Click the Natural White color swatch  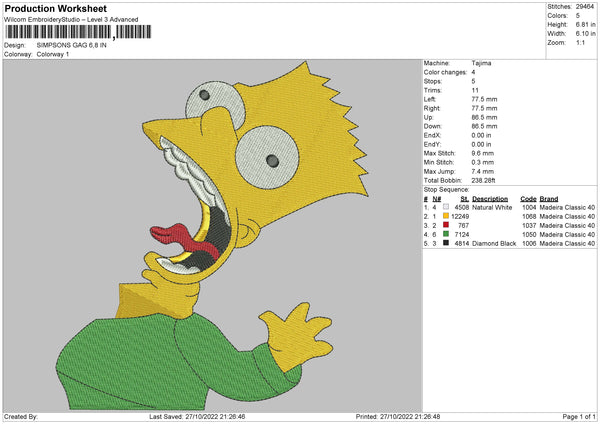tap(446, 207)
